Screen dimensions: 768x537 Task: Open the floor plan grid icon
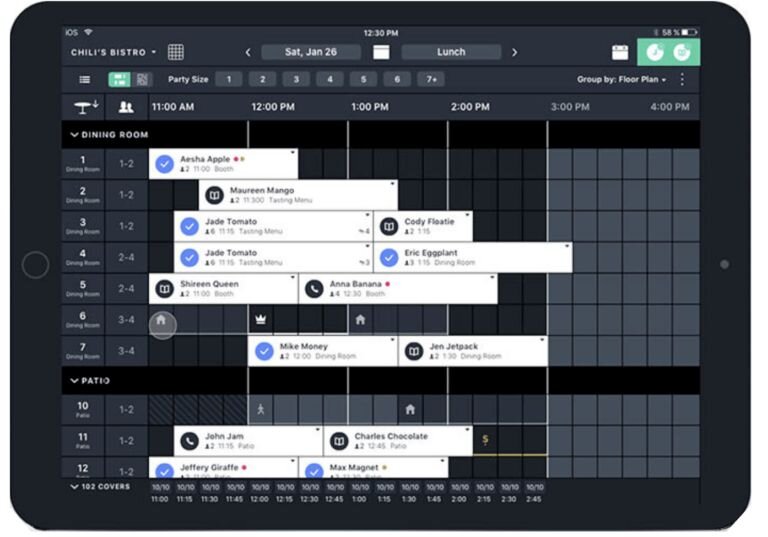(x=176, y=52)
